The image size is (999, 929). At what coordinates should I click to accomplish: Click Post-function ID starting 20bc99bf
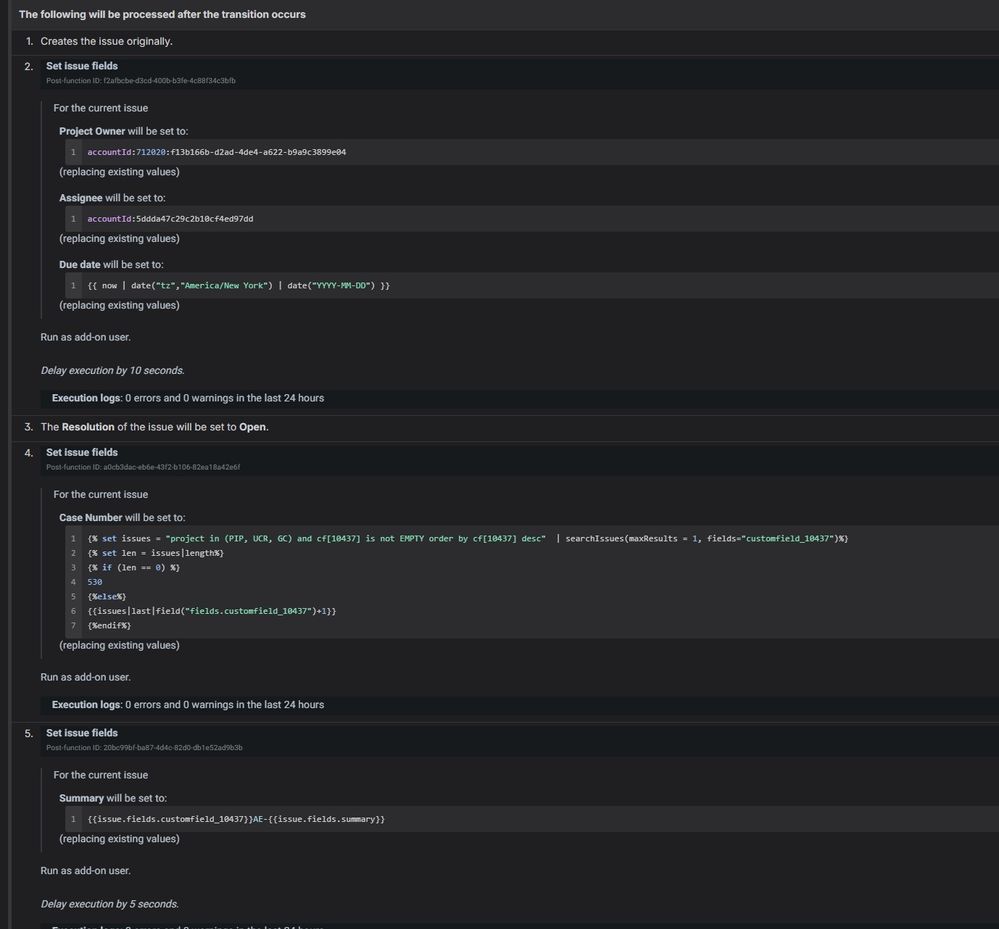(144, 748)
